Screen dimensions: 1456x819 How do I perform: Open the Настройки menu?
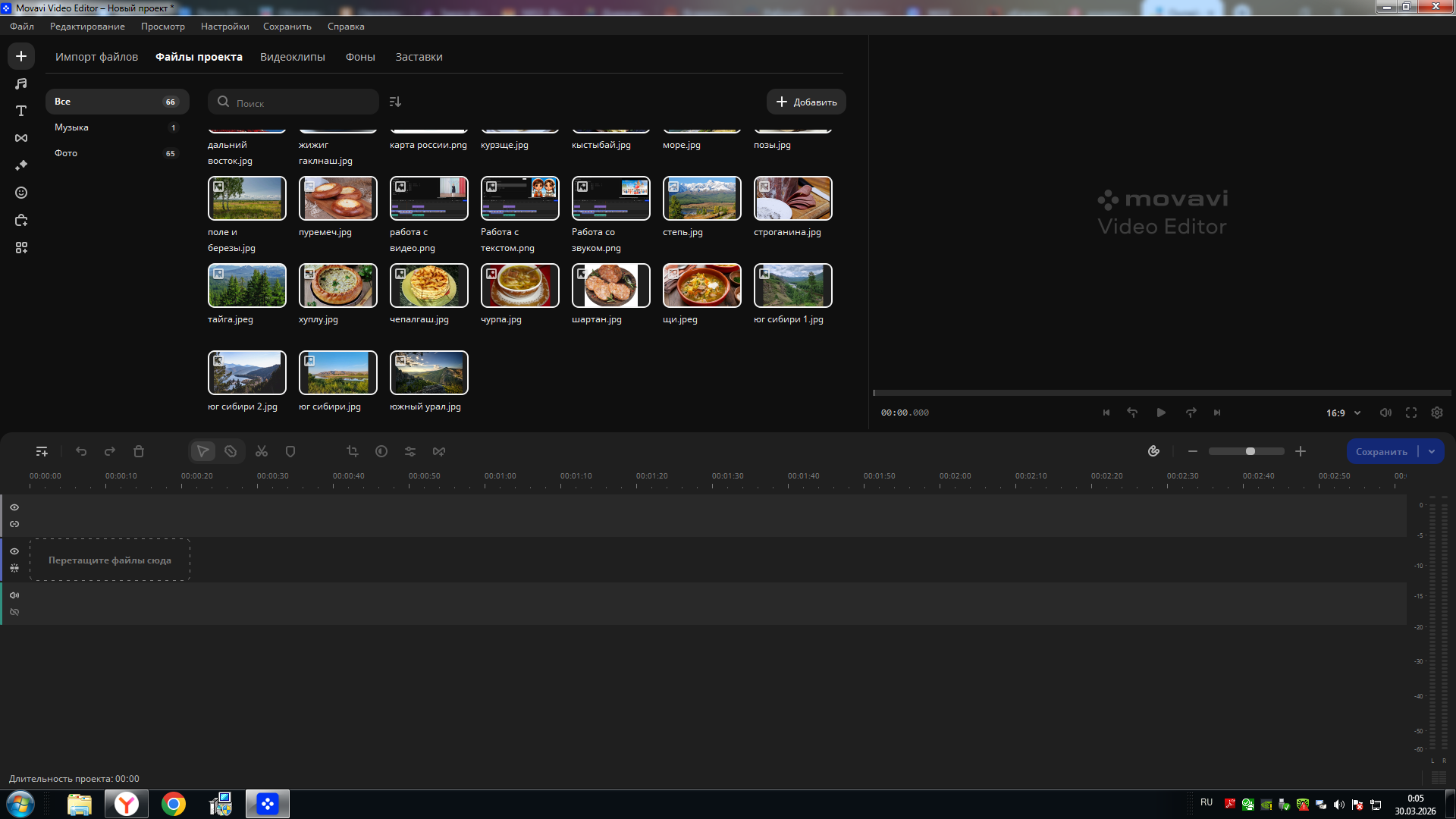click(x=224, y=27)
